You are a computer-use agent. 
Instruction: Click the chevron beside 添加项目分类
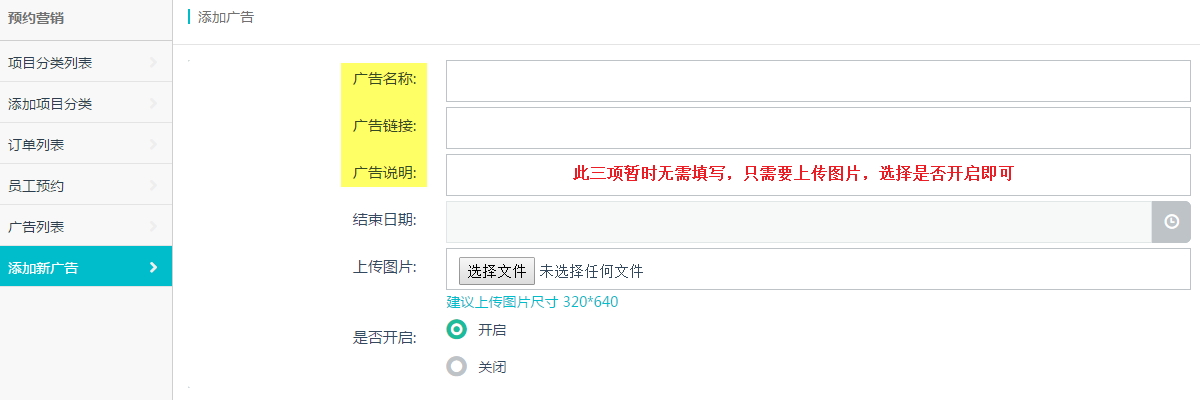coord(153,104)
